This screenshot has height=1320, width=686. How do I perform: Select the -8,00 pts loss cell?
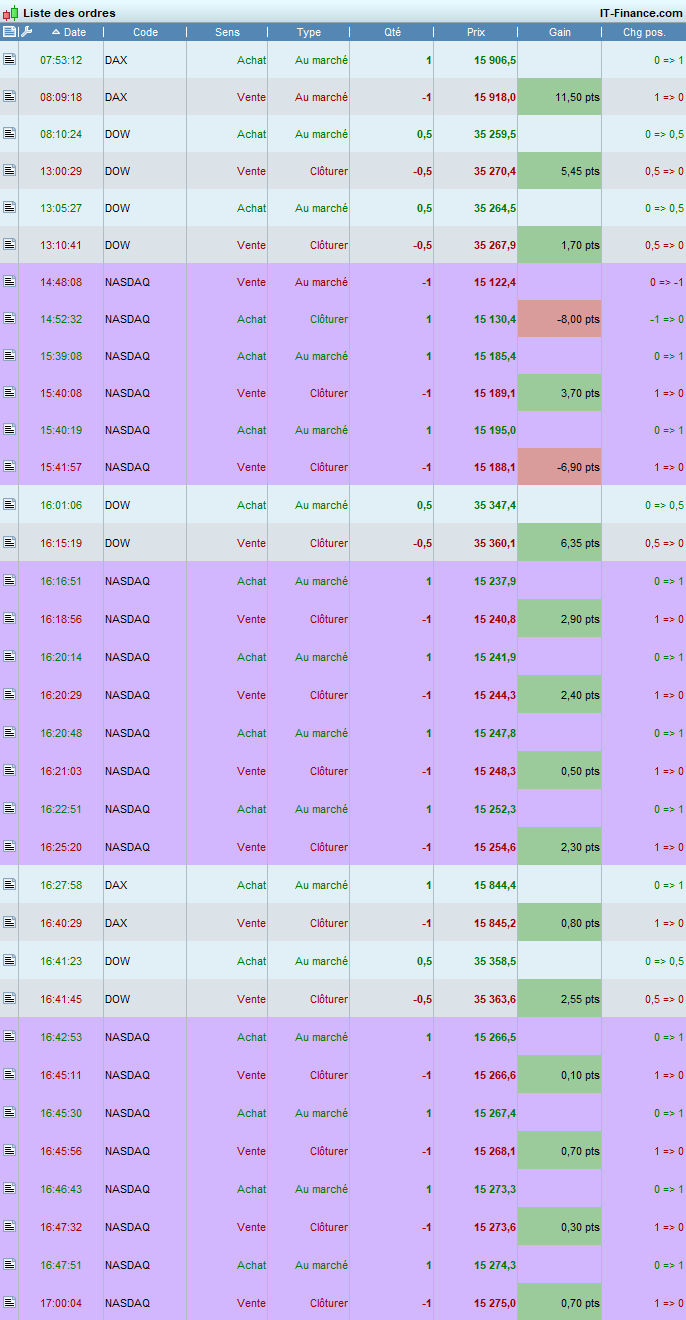coord(560,319)
